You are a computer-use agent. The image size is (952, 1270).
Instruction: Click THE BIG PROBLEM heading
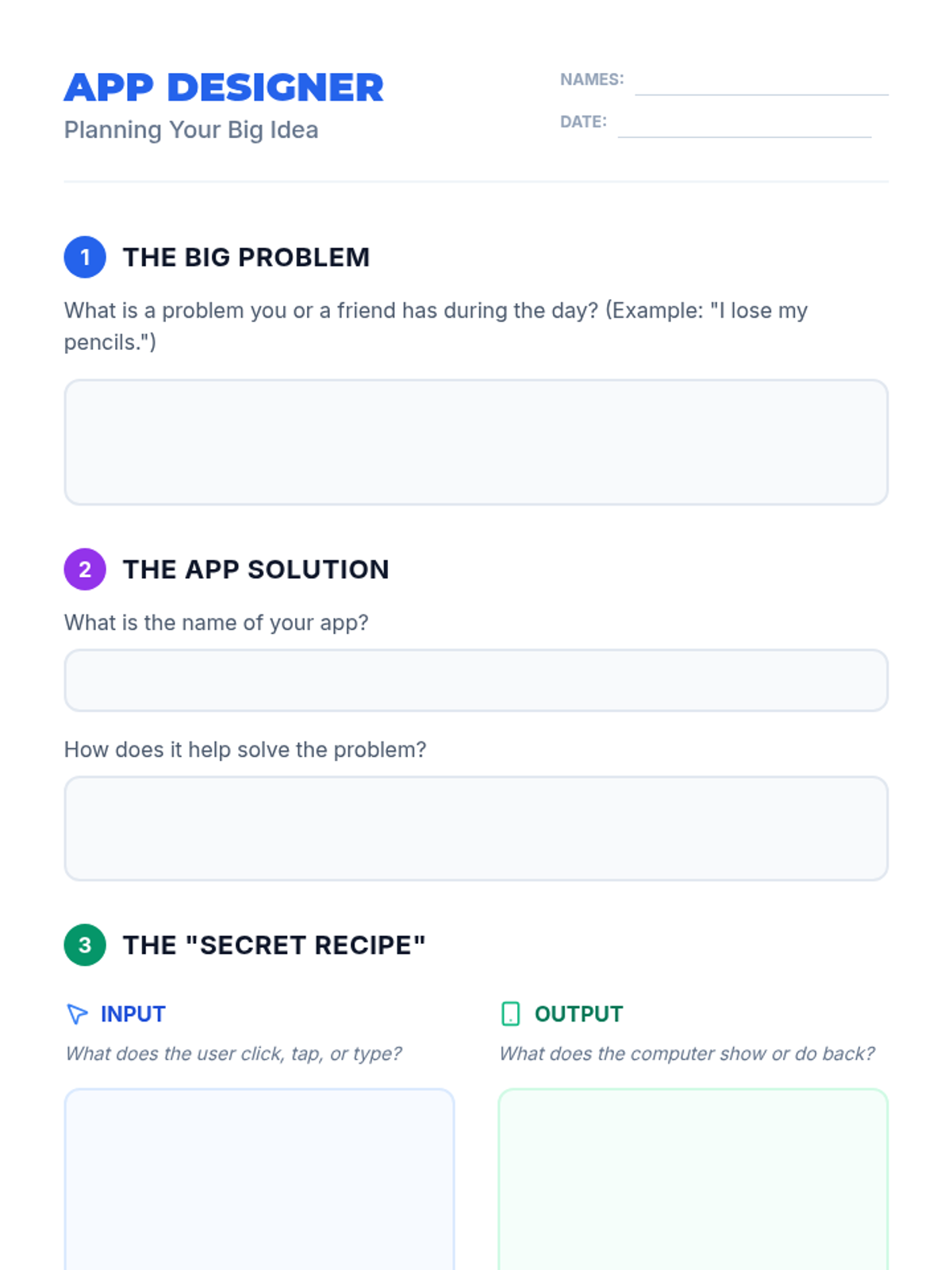pos(246,257)
